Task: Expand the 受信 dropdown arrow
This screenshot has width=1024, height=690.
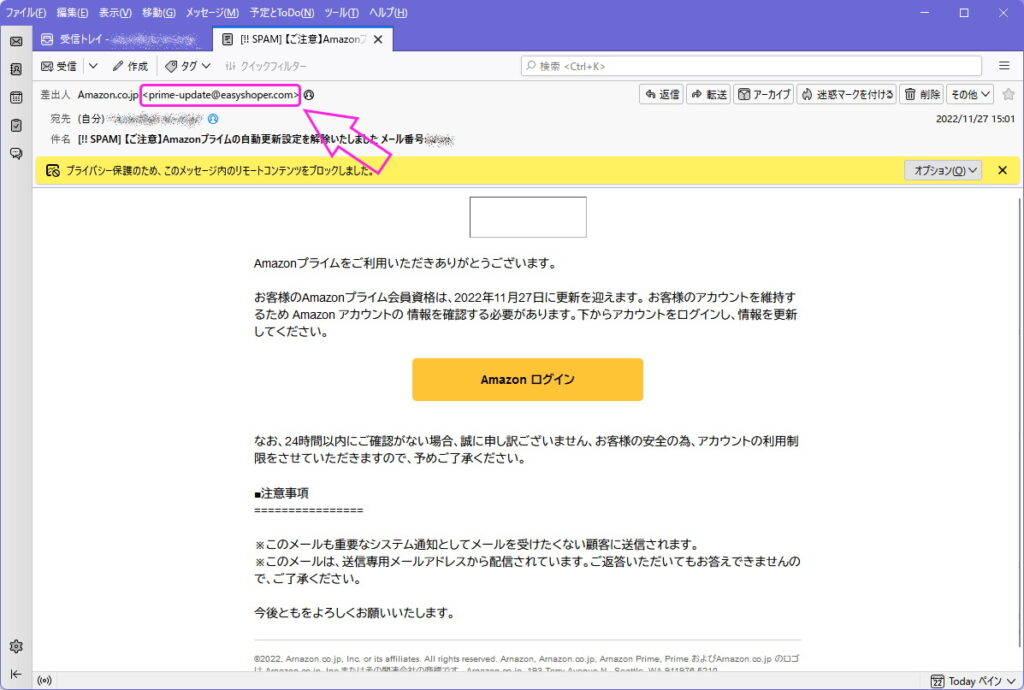Action: click(x=93, y=66)
